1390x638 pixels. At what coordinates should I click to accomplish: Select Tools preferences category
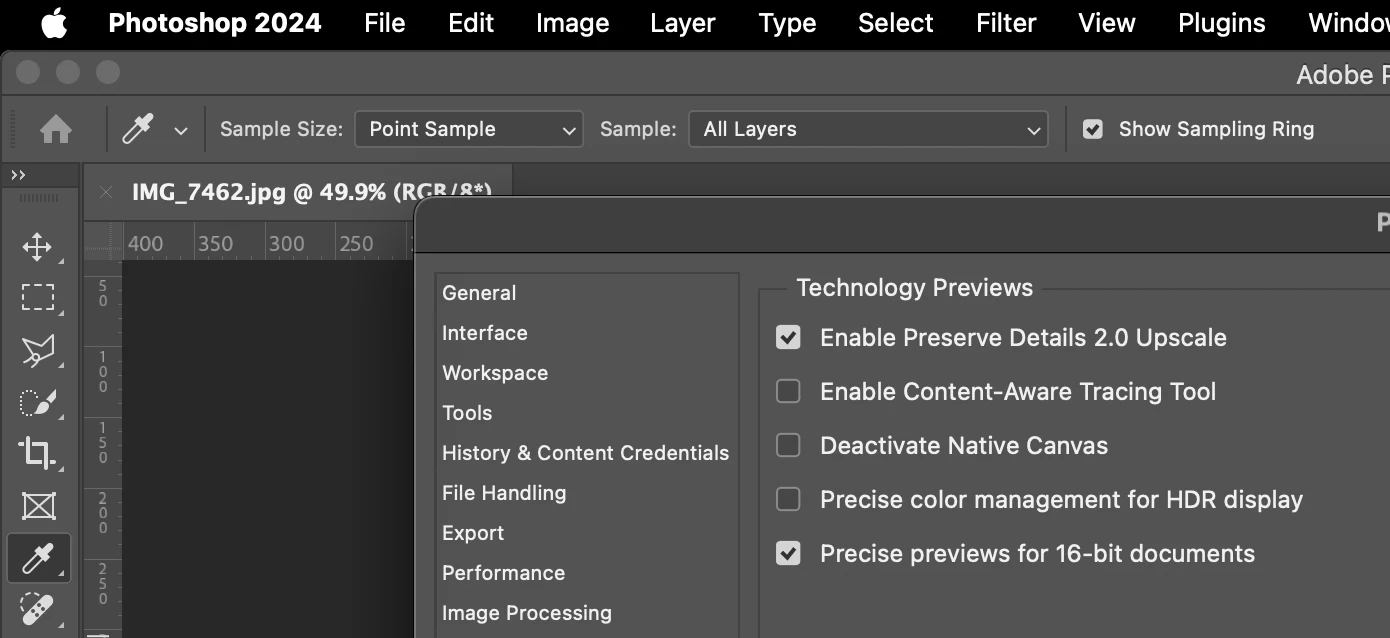click(467, 413)
